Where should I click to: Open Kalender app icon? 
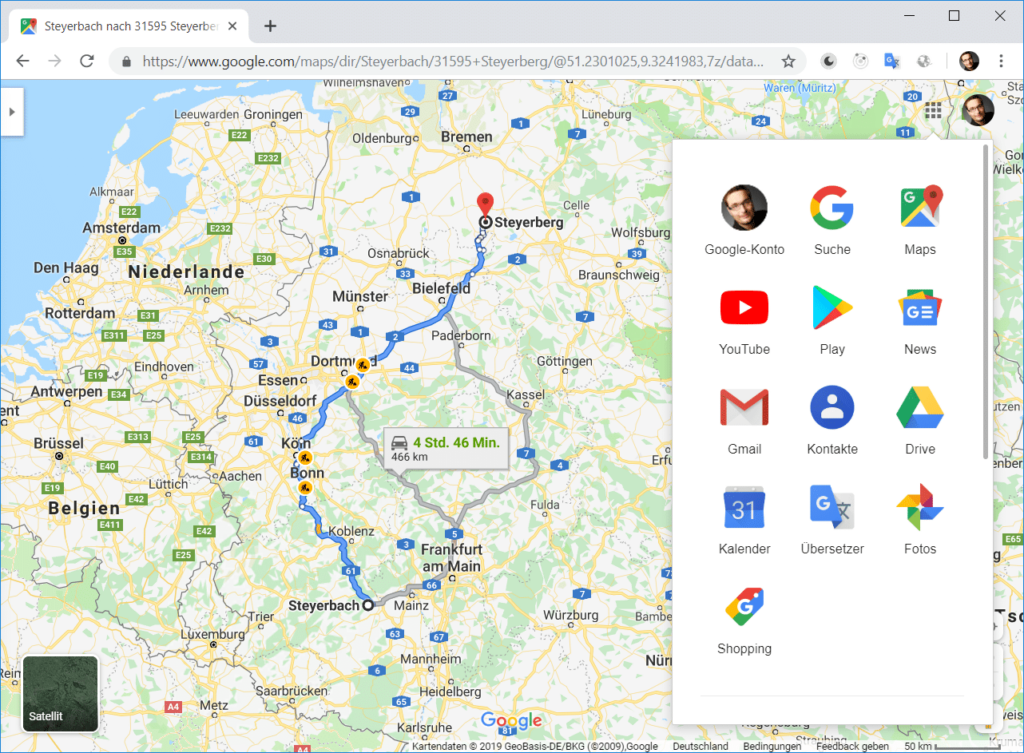click(x=744, y=520)
